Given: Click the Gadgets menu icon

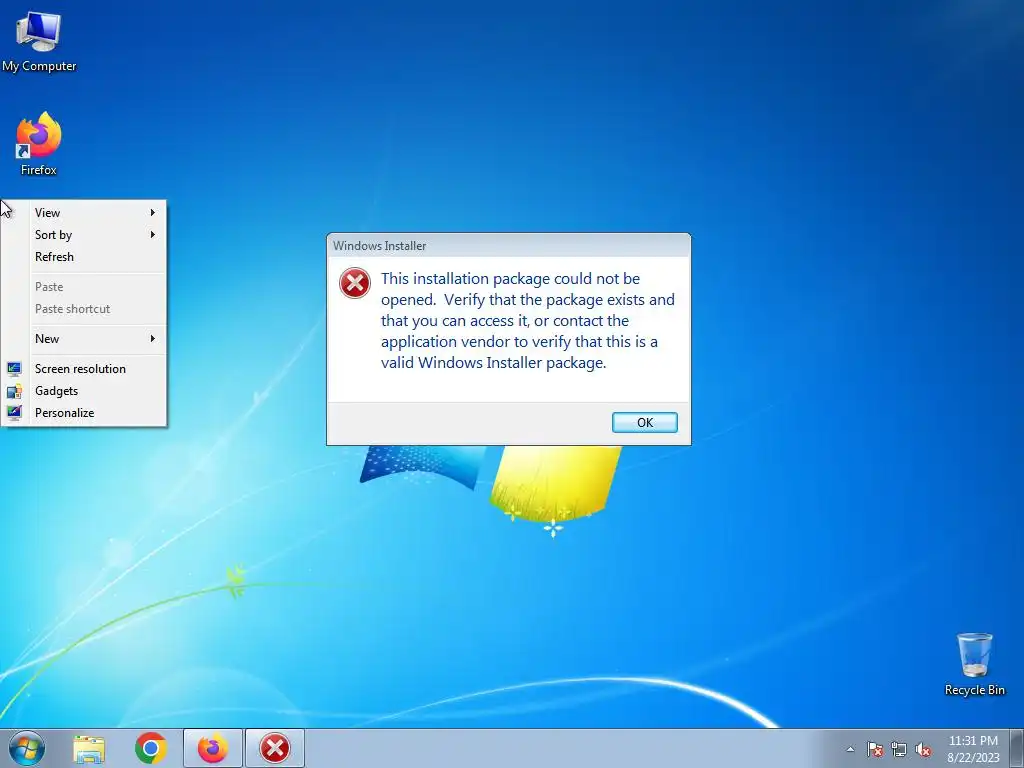Looking at the screenshot, I should click(14, 391).
